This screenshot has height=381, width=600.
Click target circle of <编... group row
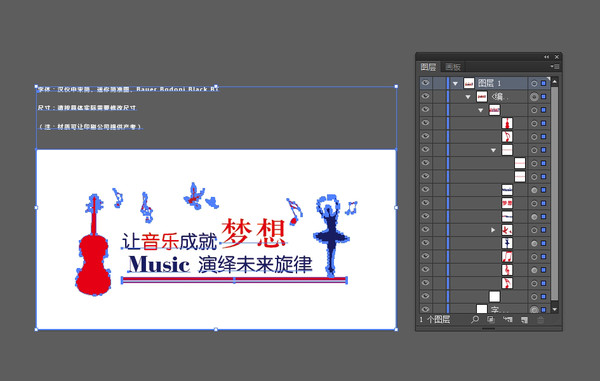(x=534, y=97)
